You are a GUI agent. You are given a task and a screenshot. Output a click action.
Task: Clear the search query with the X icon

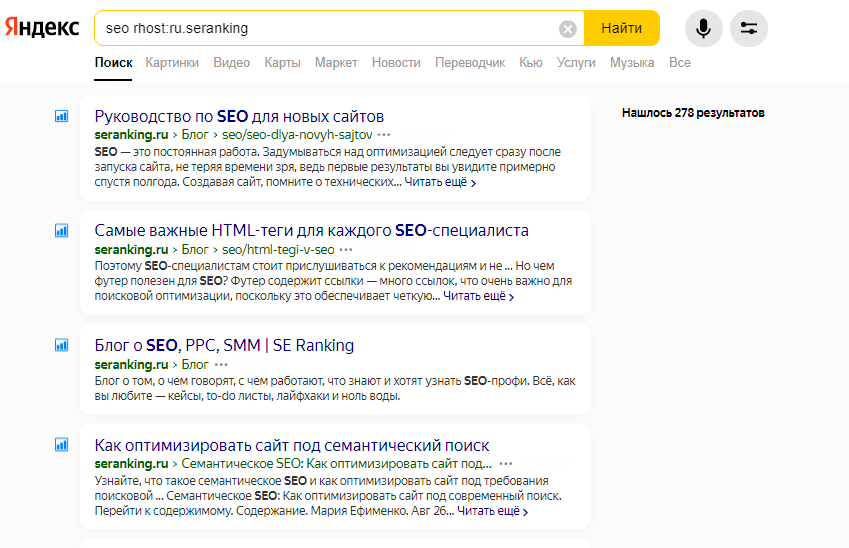pyautogui.click(x=567, y=29)
